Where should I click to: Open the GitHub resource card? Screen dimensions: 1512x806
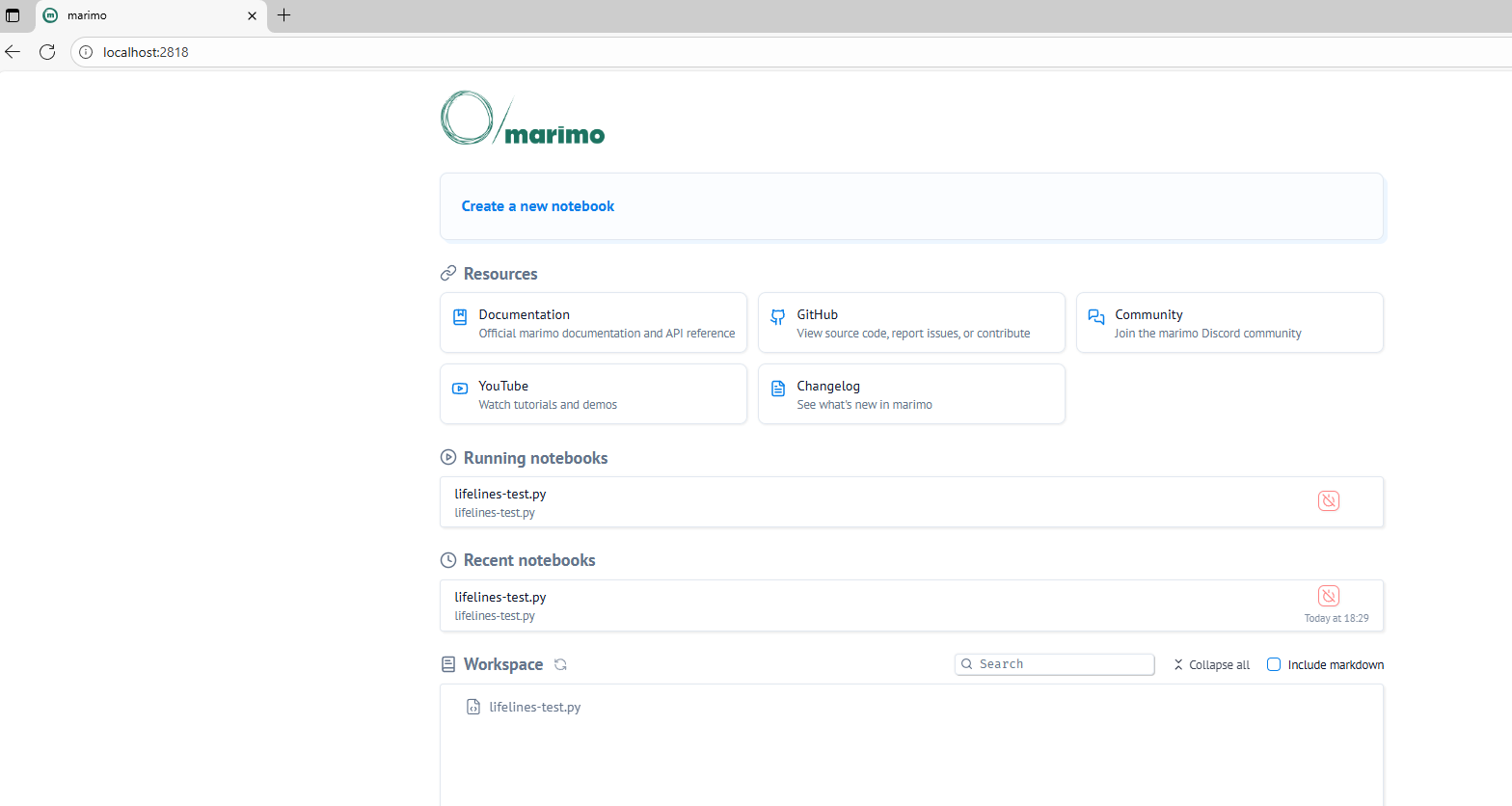(911, 323)
